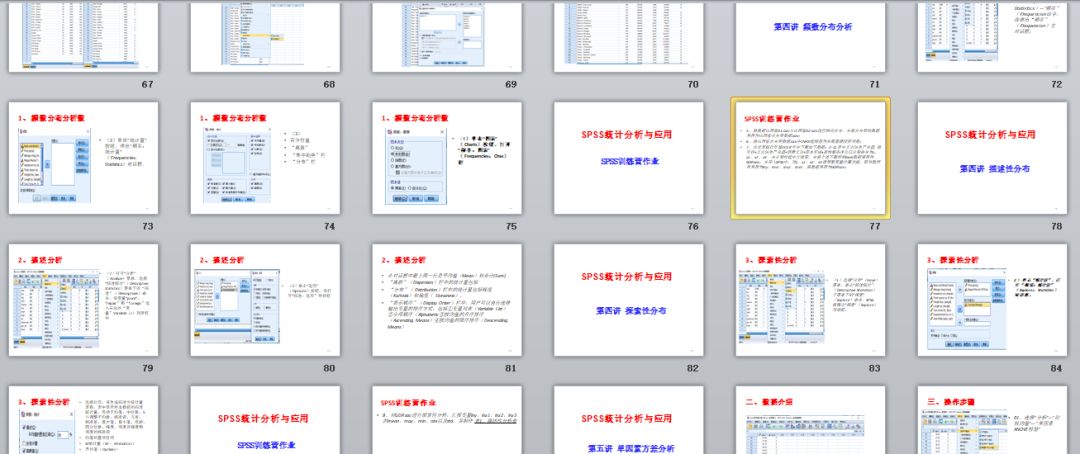Select slide 74 statistics dialog thumbnail

click(x=265, y=158)
